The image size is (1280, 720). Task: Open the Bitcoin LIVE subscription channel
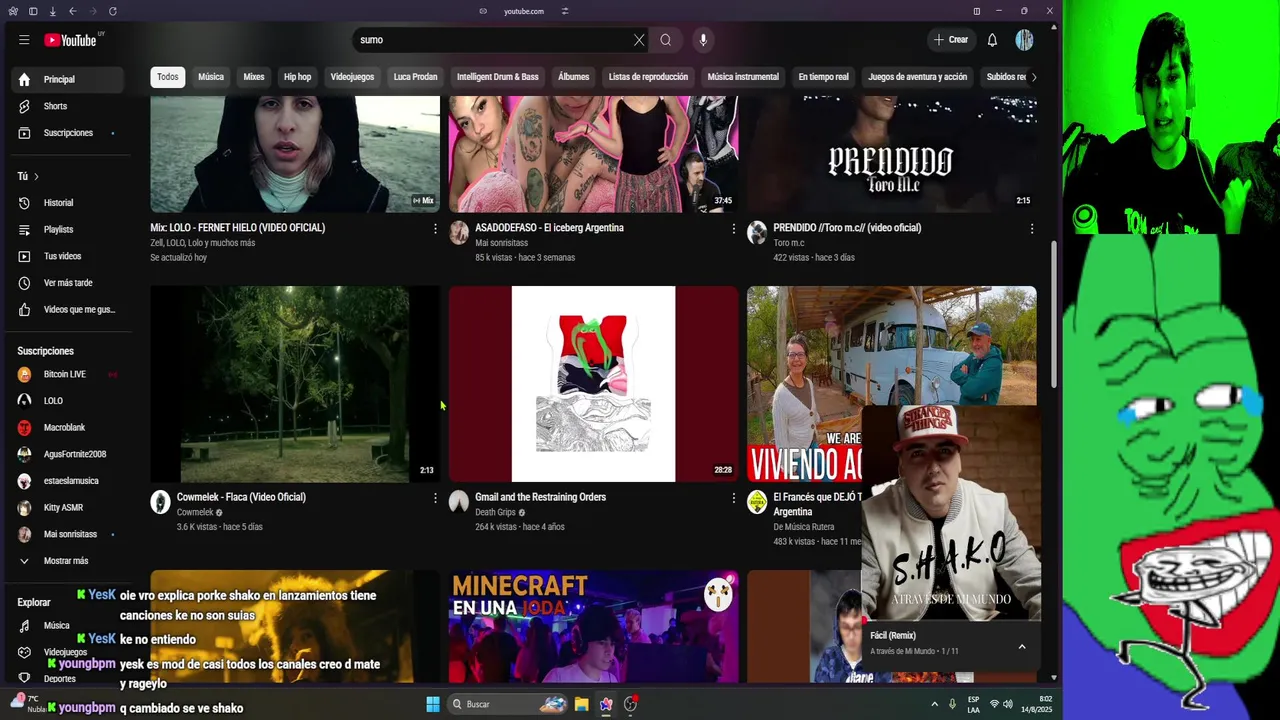click(x=67, y=374)
